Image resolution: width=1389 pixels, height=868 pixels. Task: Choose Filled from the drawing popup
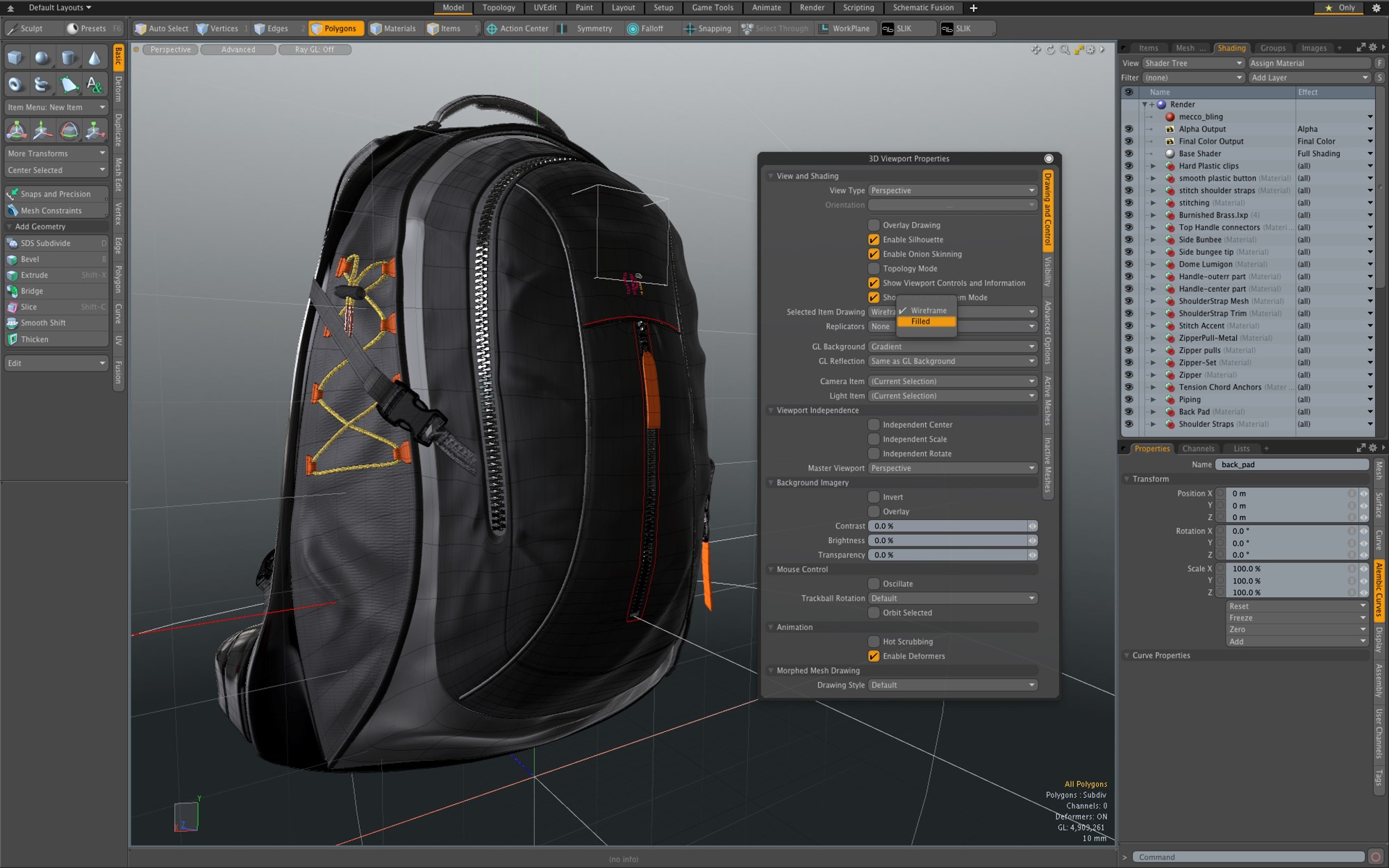click(921, 322)
